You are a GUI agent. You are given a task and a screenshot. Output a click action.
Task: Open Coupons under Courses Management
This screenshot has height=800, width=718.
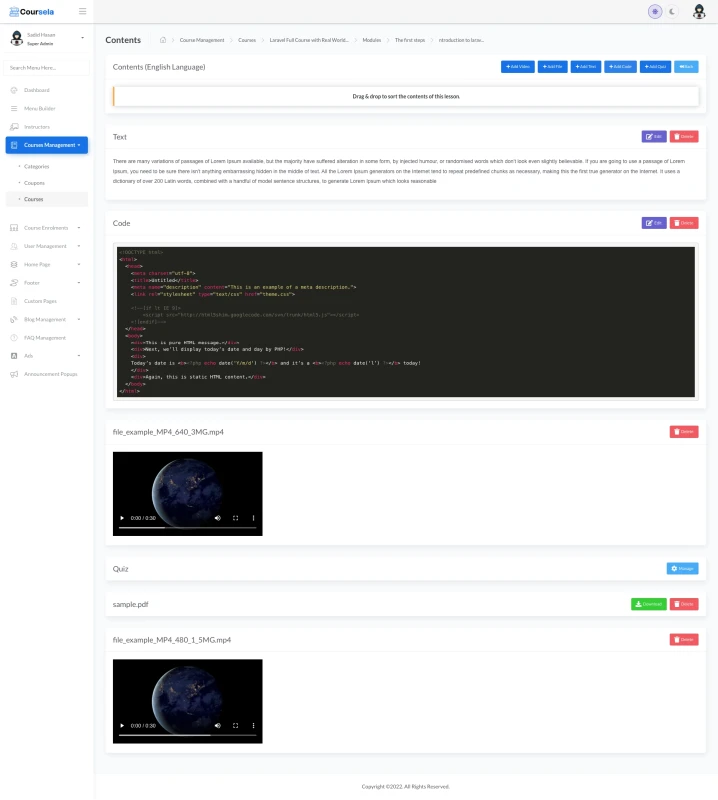[x=34, y=183]
